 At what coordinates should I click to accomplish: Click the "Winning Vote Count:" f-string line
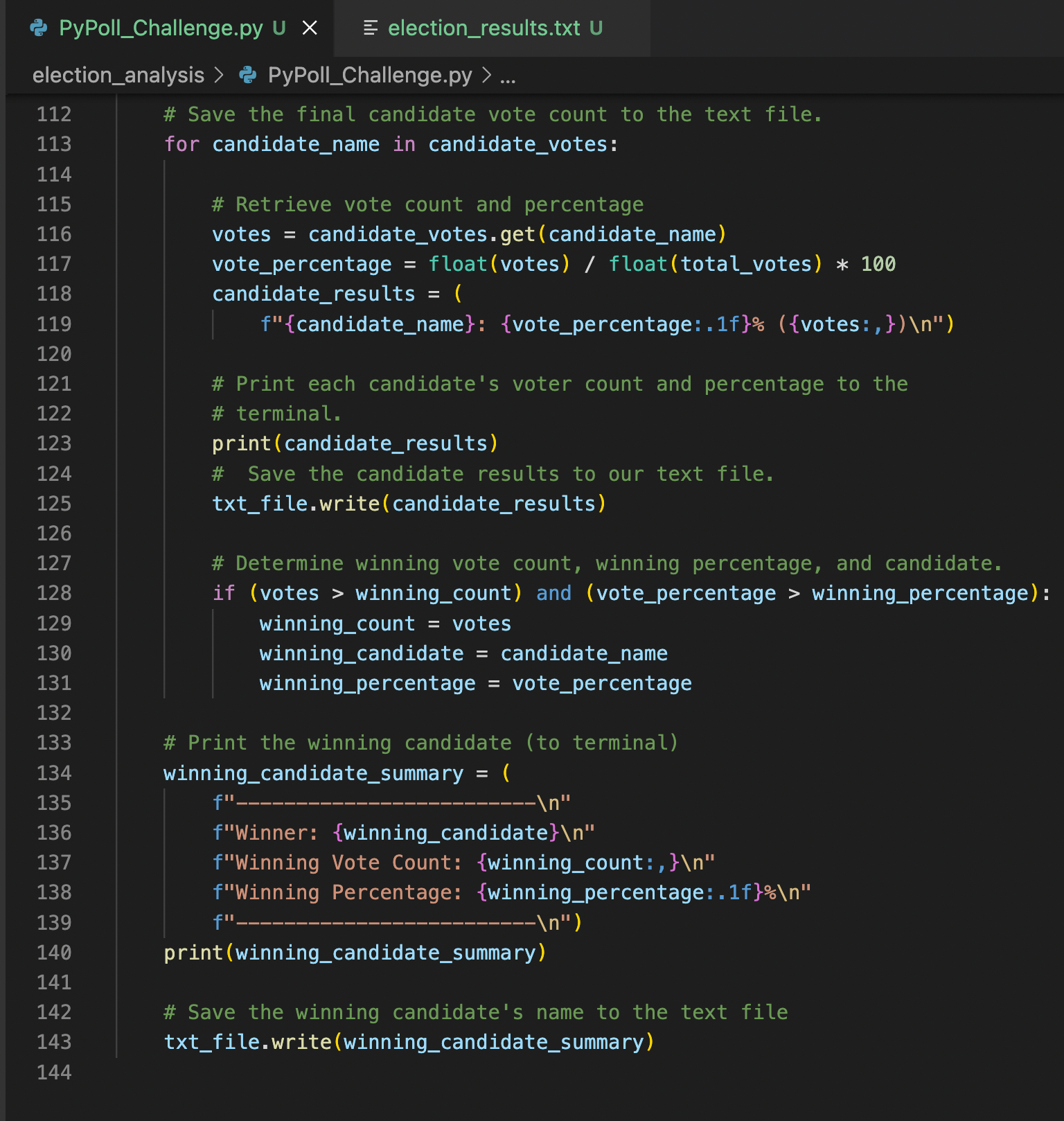point(463,863)
